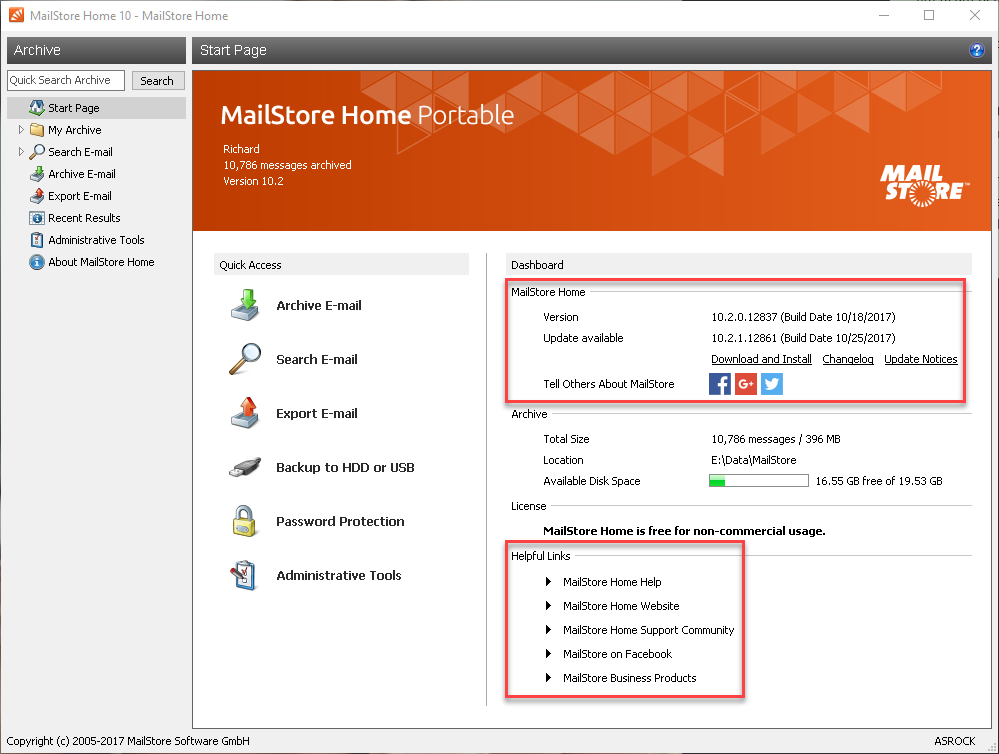Click the MailStore logo in banner
Viewport: 999px width, 754px height.
click(x=924, y=185)
